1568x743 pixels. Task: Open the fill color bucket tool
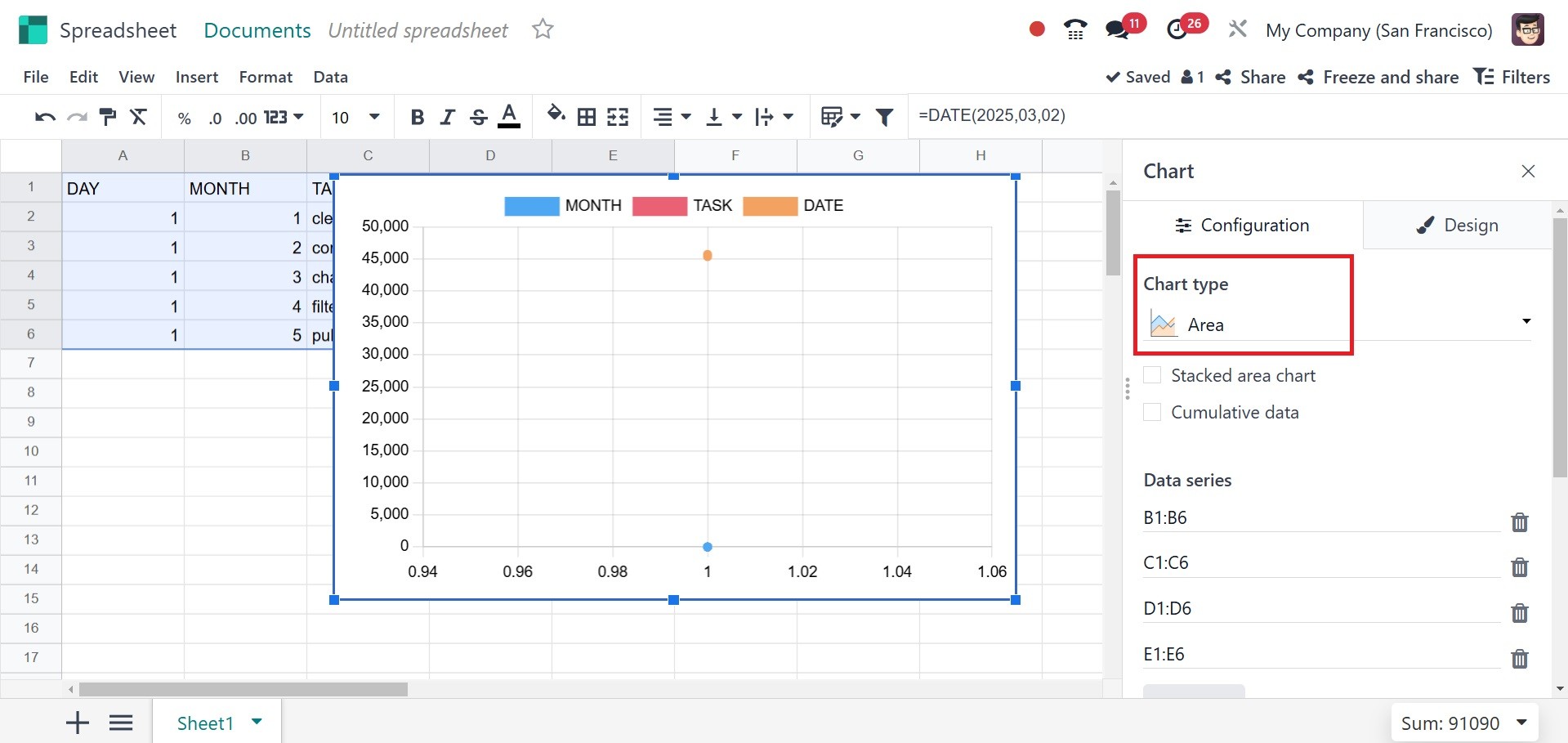pos(556,114)
